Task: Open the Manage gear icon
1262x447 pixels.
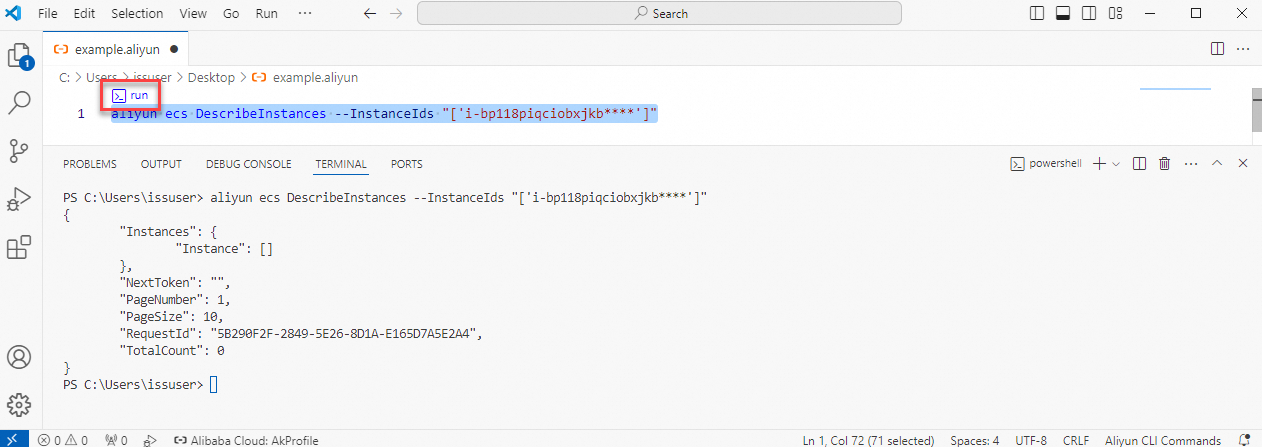Action: (x=19, y=404)
